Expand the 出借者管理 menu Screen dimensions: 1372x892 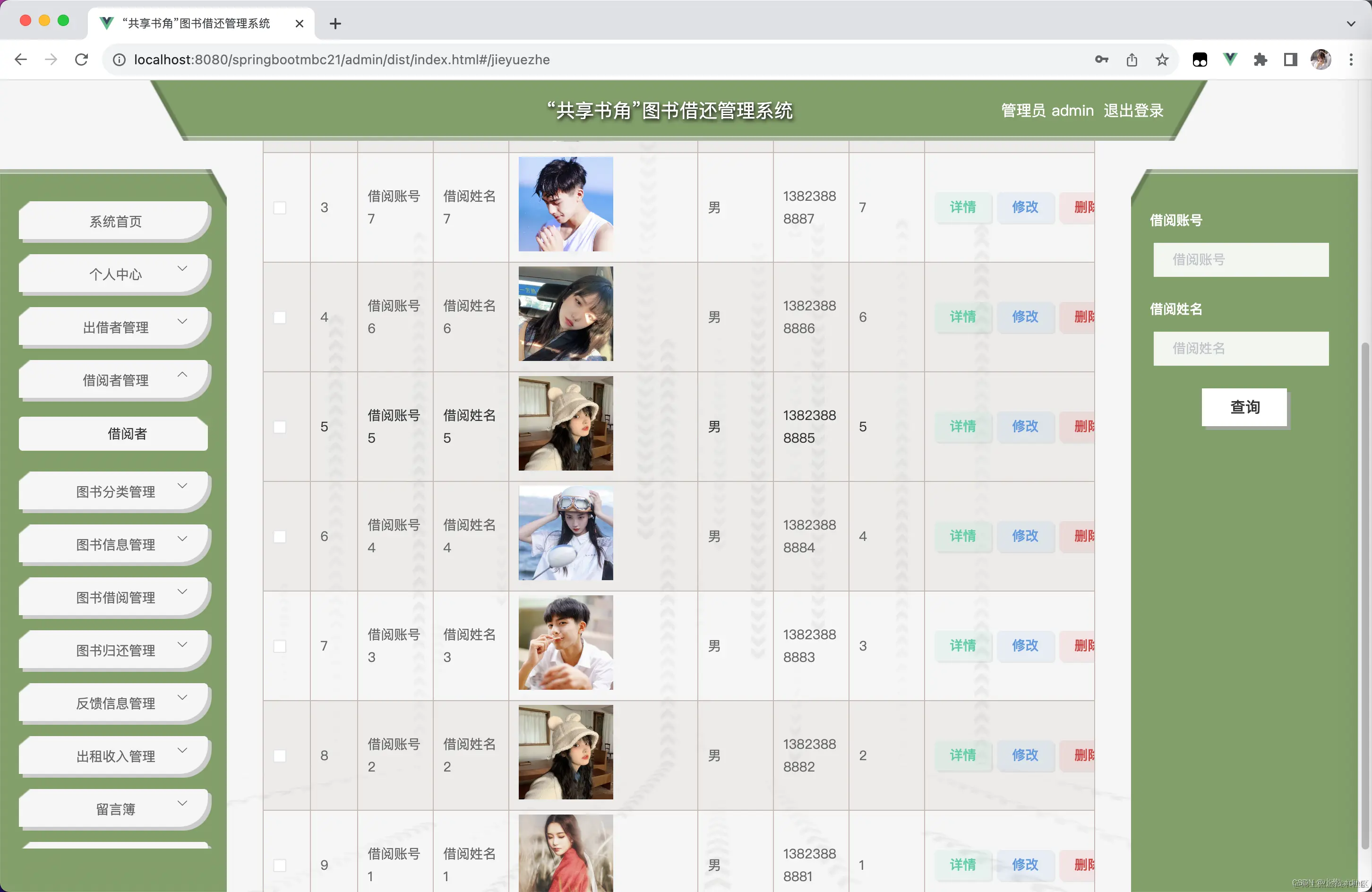pyautogui.click(x=115, y=327)
